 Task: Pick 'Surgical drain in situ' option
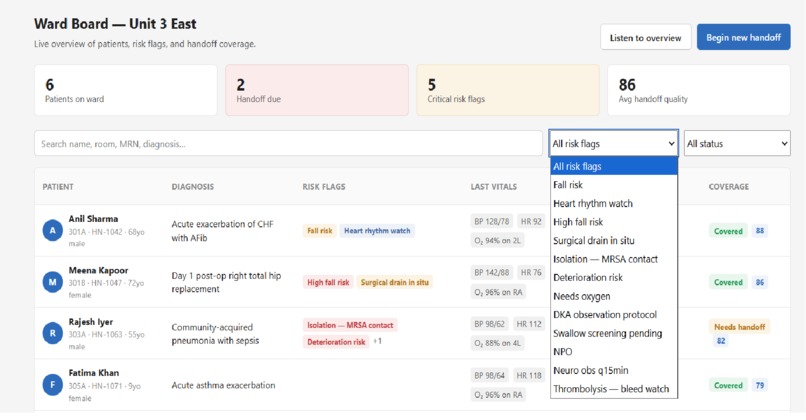click(x=614, y=240)
